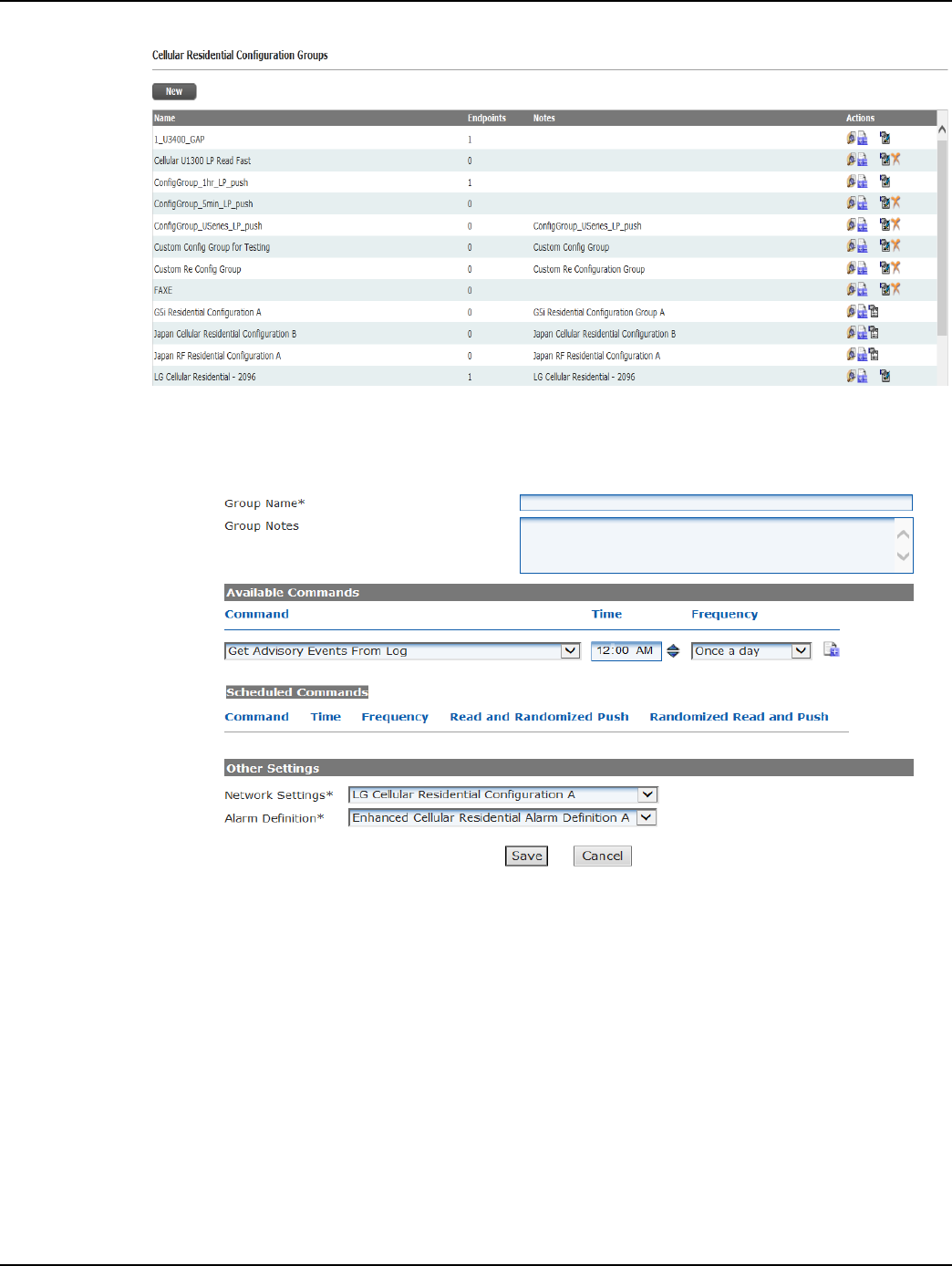Image resolution: width=952 pixels, height=1266 pixels.
Task: Click the New button
Action: 174,91
